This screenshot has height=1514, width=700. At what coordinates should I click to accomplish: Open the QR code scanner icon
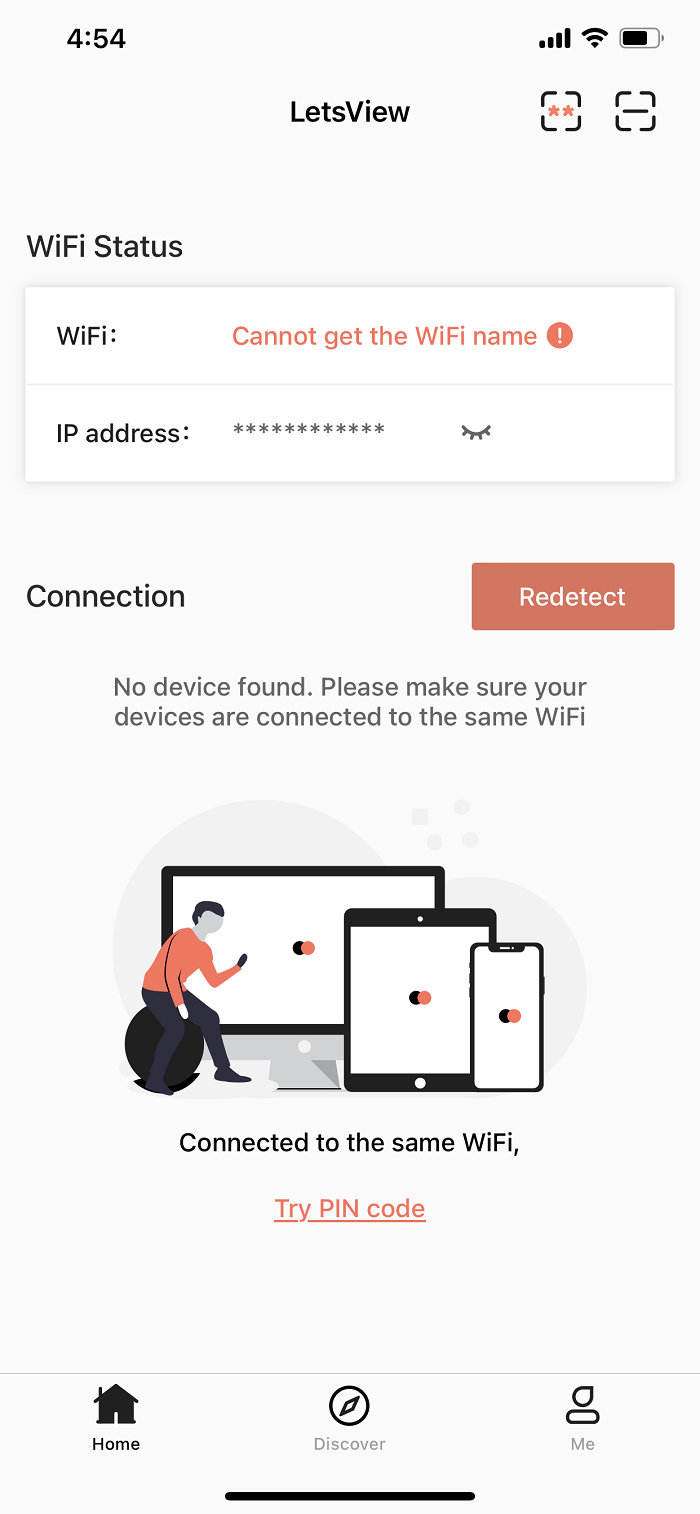click(635, 111)
